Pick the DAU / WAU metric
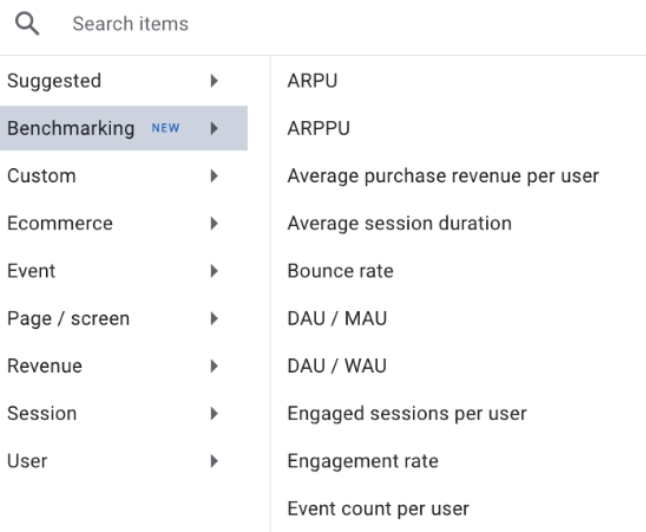Screen dimensions: 646x532 (337, 366)
